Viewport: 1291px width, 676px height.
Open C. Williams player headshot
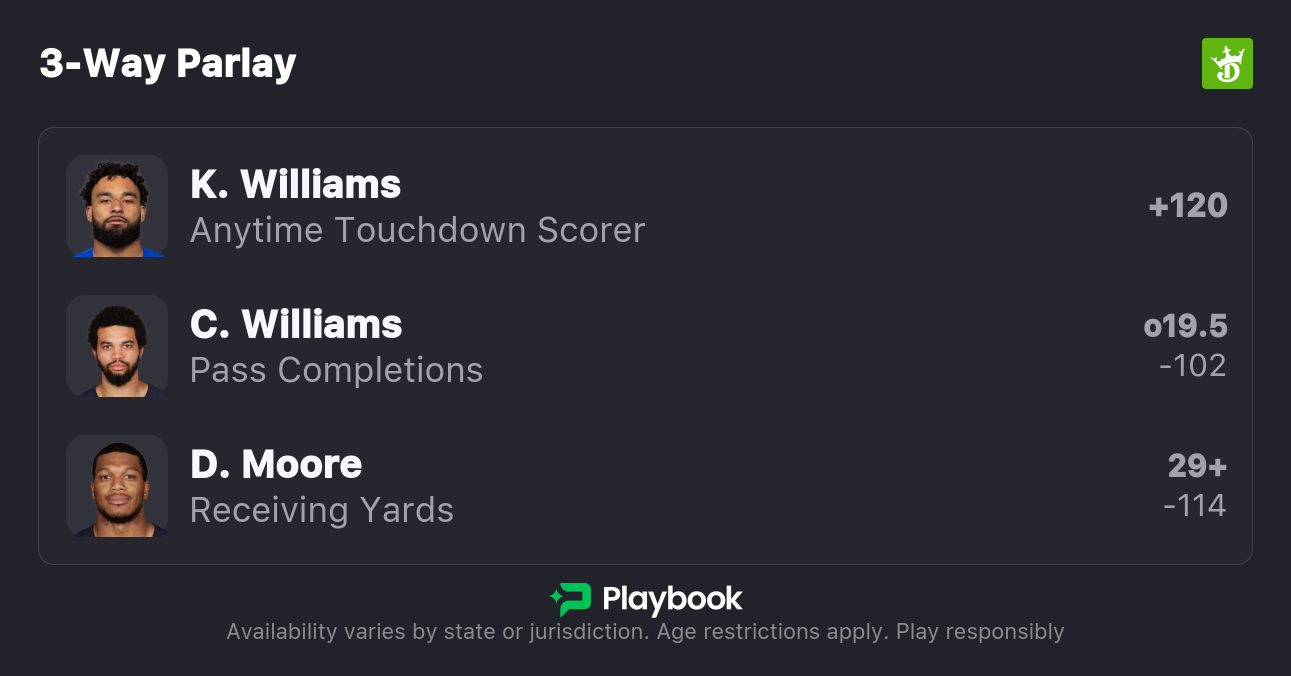[x=117, y=346]
